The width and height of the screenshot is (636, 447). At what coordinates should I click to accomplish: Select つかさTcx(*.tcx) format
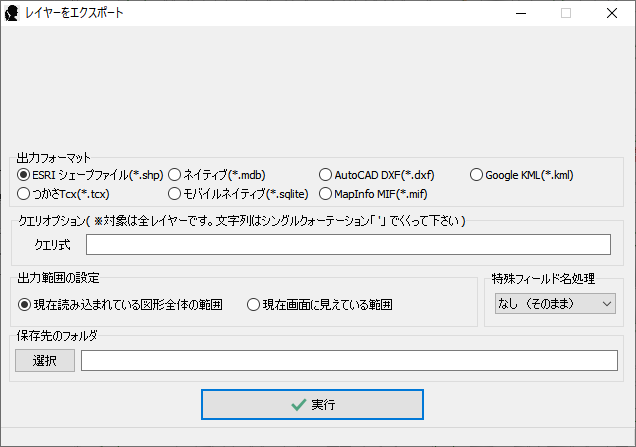point(25,194)
